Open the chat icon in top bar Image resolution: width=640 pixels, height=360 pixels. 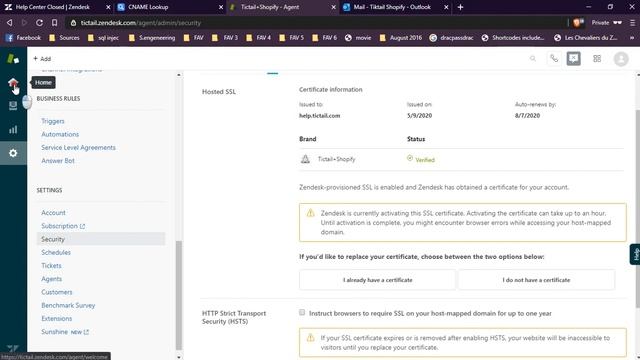click(x=573, y=59)
